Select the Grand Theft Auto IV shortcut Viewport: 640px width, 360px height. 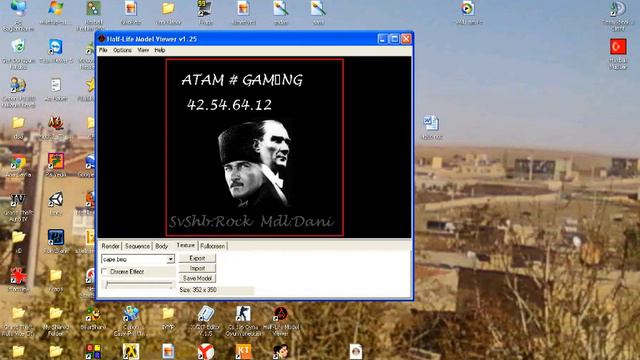(18, 207)
